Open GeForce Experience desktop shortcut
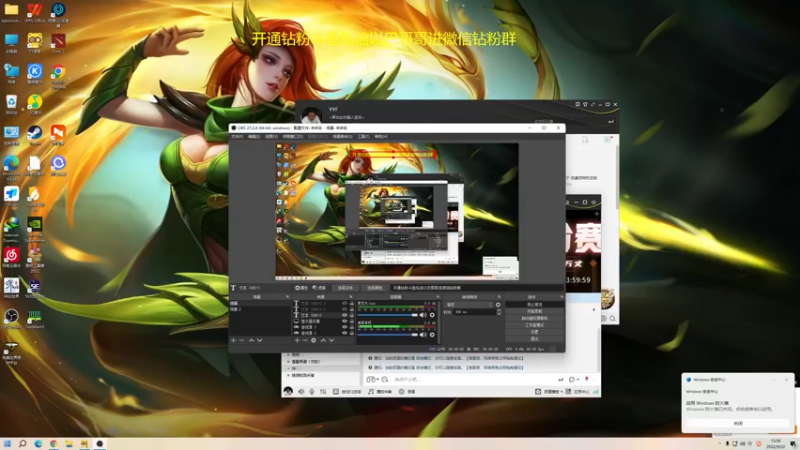This screenshot has width=800, height=450. [35, 227]
